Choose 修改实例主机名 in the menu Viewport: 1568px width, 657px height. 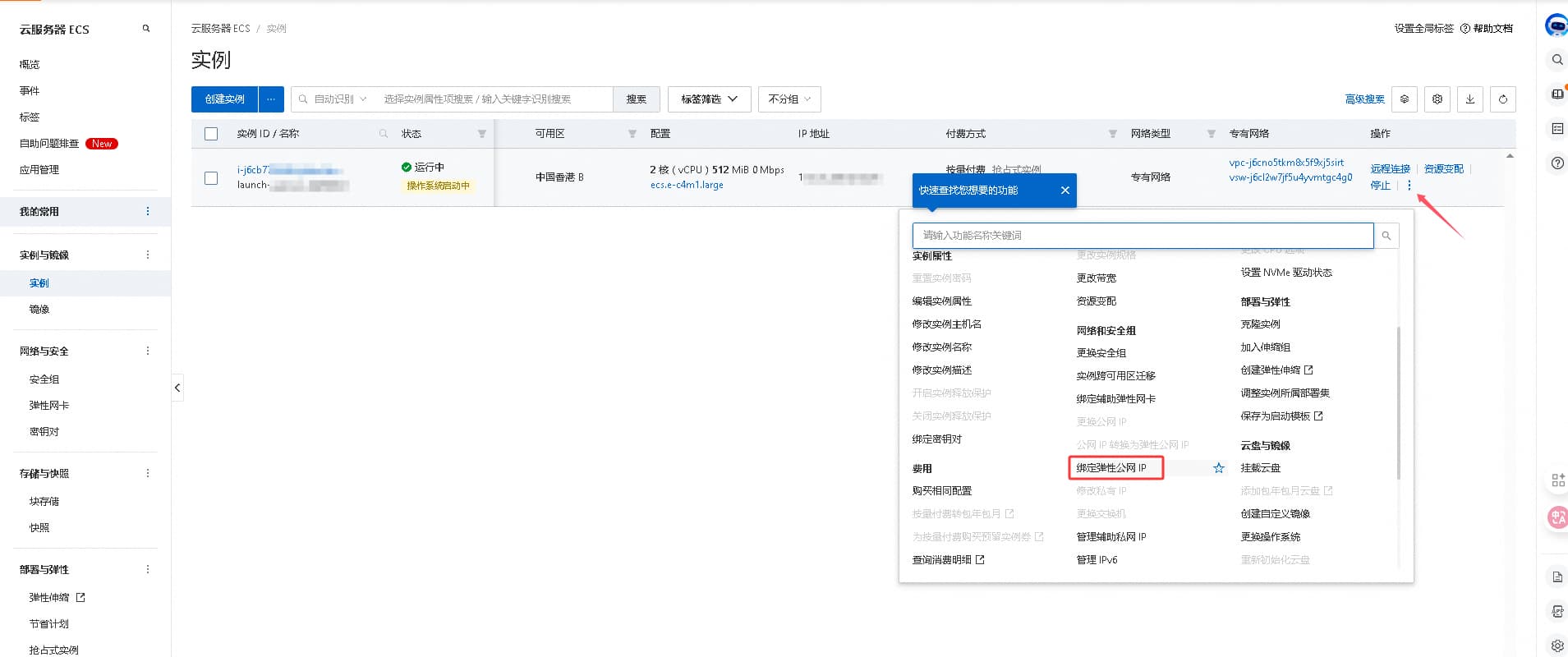(x=947, y=324)
